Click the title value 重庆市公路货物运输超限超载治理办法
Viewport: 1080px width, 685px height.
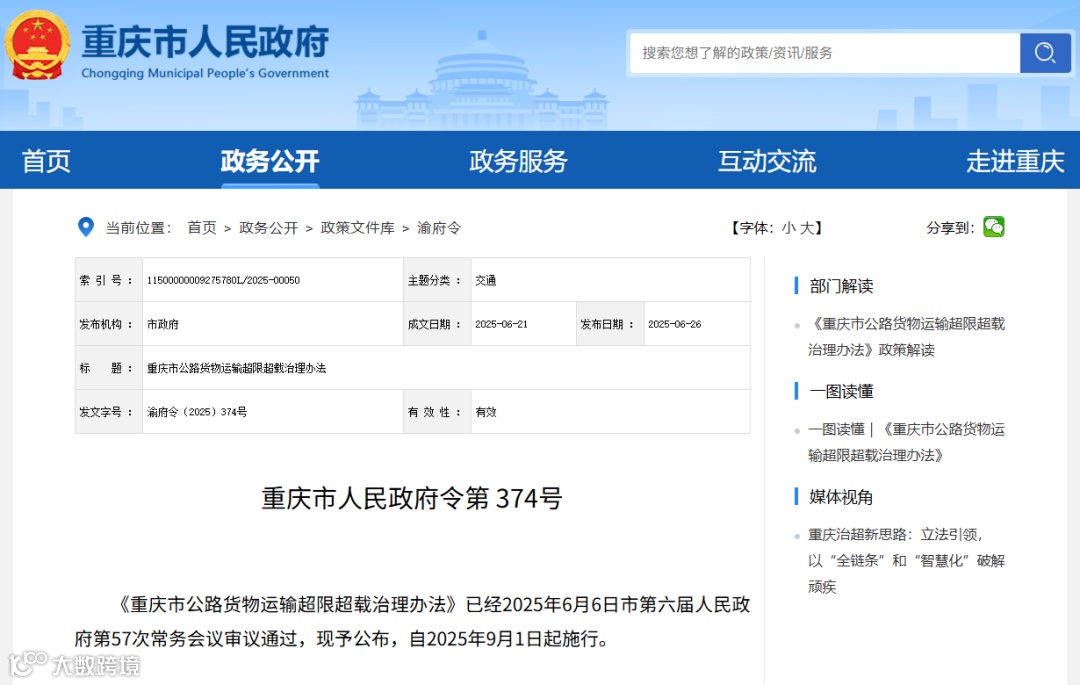[x=236, y=368]
